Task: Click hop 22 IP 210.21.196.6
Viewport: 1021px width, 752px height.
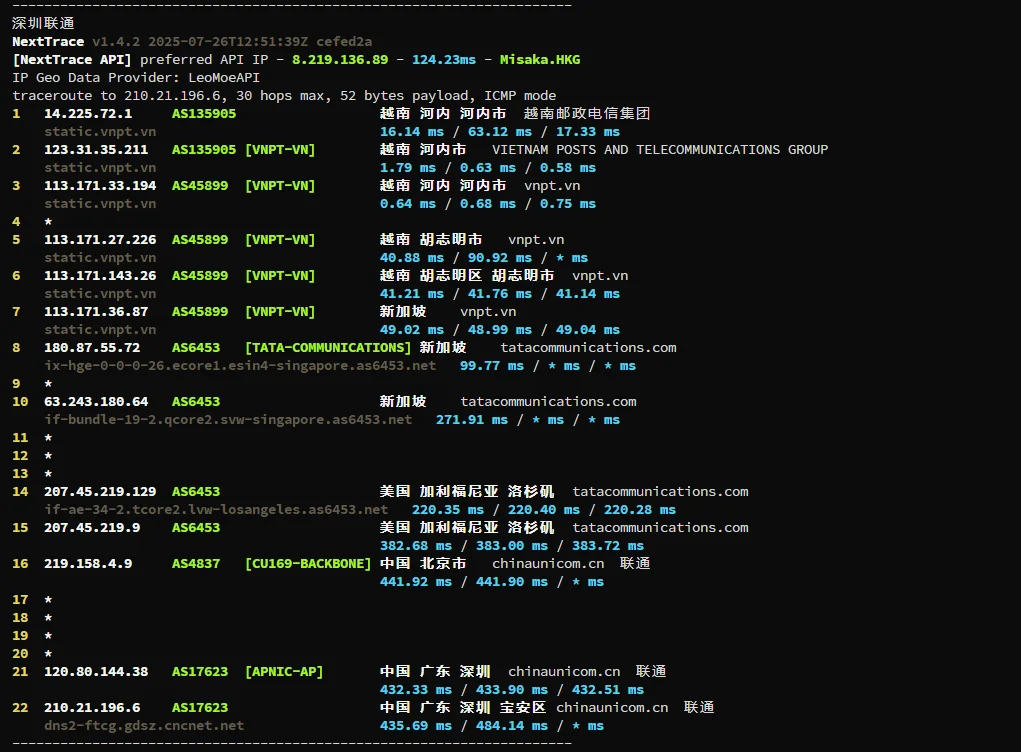Action: (92, 708)
